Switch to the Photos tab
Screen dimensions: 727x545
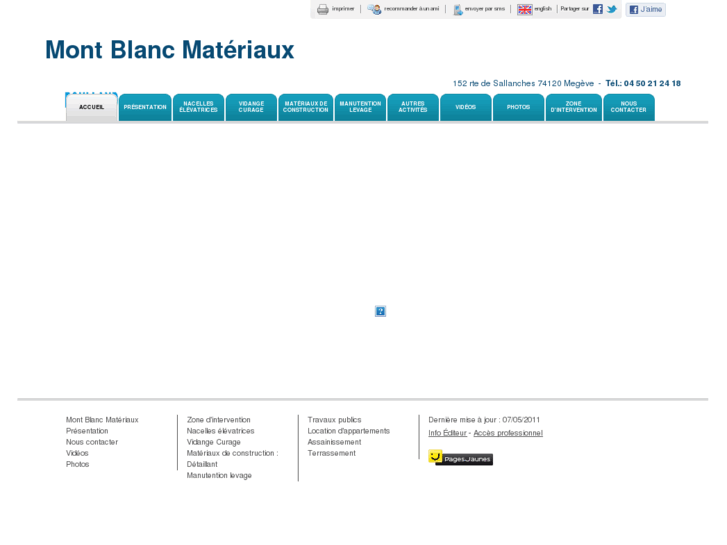(x=518, y=107)
